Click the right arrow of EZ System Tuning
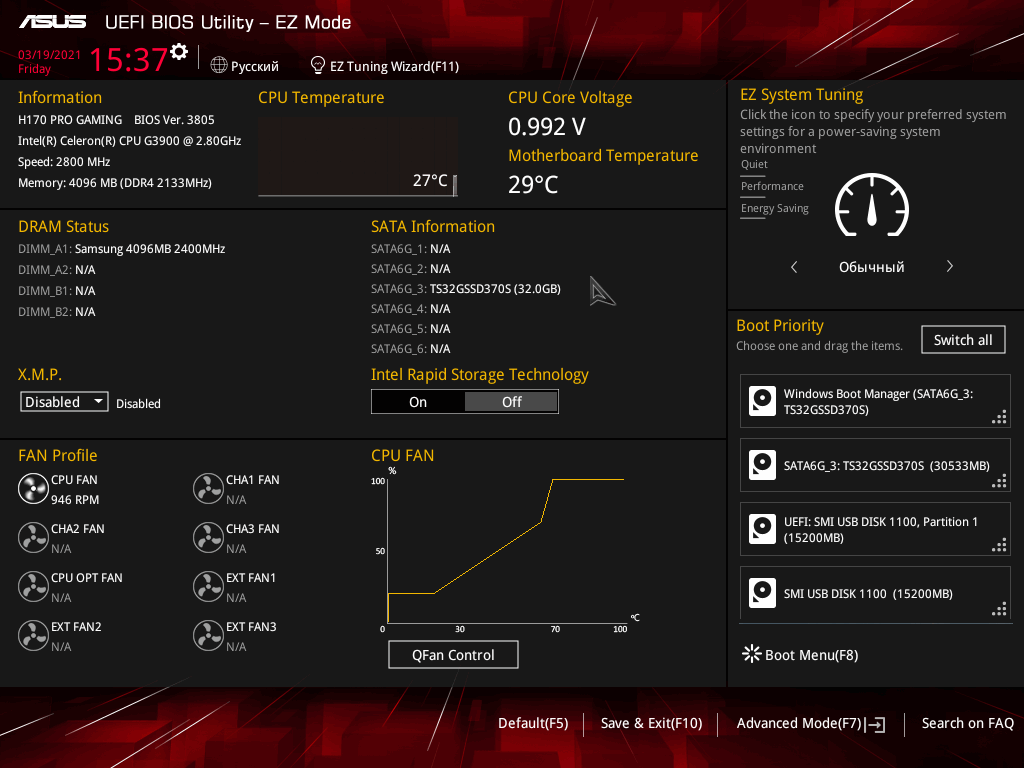The height and width of the screenshot is (768, 1024). 950,266
